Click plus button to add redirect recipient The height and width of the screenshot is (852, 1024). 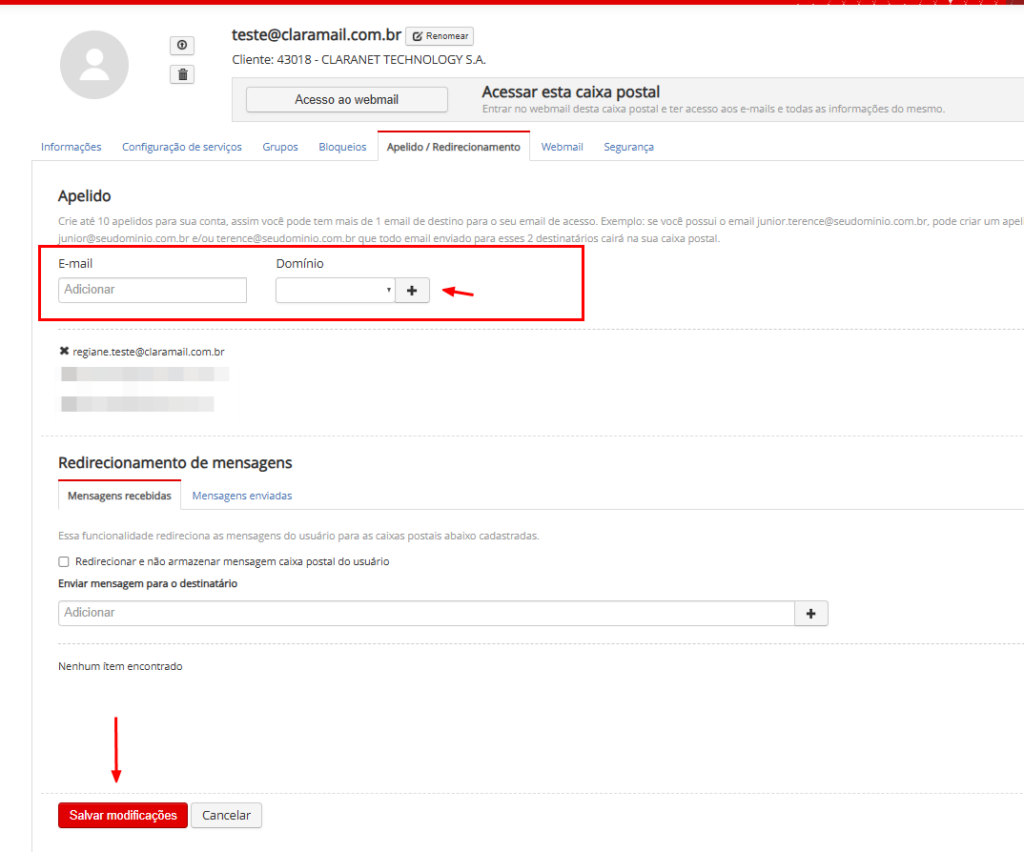[811, 613]
